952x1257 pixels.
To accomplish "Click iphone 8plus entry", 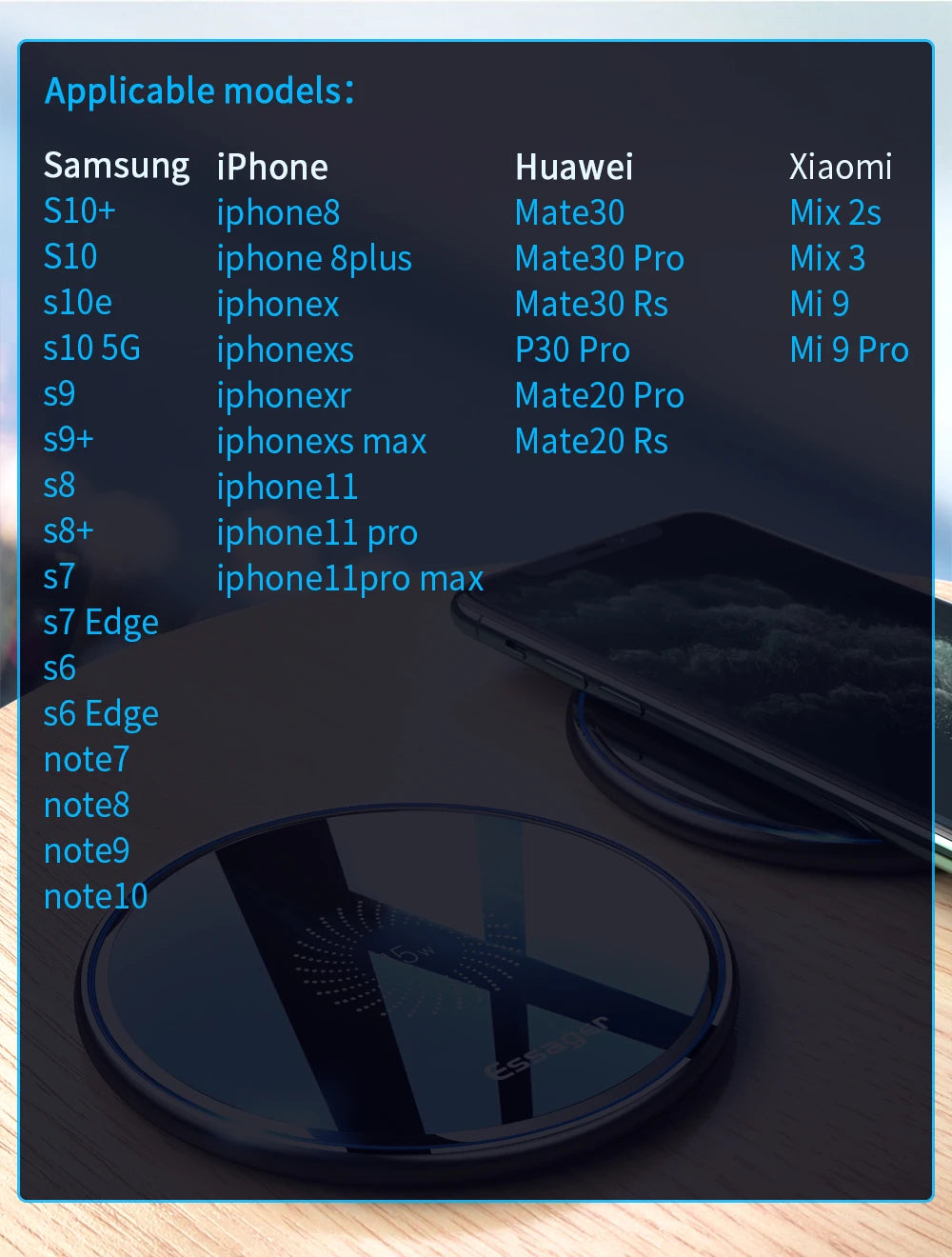I will click(x=314, y=259).
